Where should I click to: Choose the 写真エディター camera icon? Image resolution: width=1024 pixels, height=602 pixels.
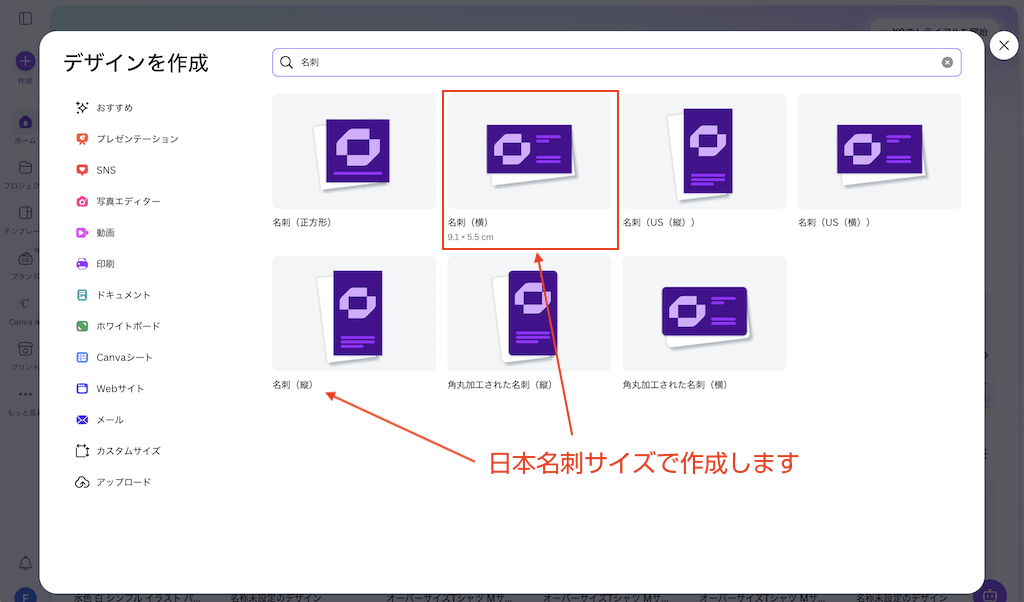82,201
